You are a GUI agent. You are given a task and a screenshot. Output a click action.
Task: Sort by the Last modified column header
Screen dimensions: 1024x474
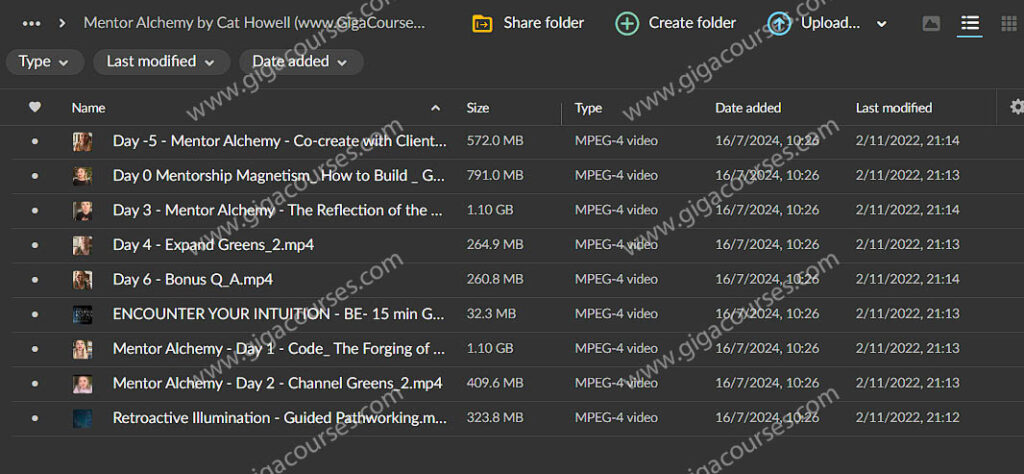pyautogui.click(x=893, y=108)
